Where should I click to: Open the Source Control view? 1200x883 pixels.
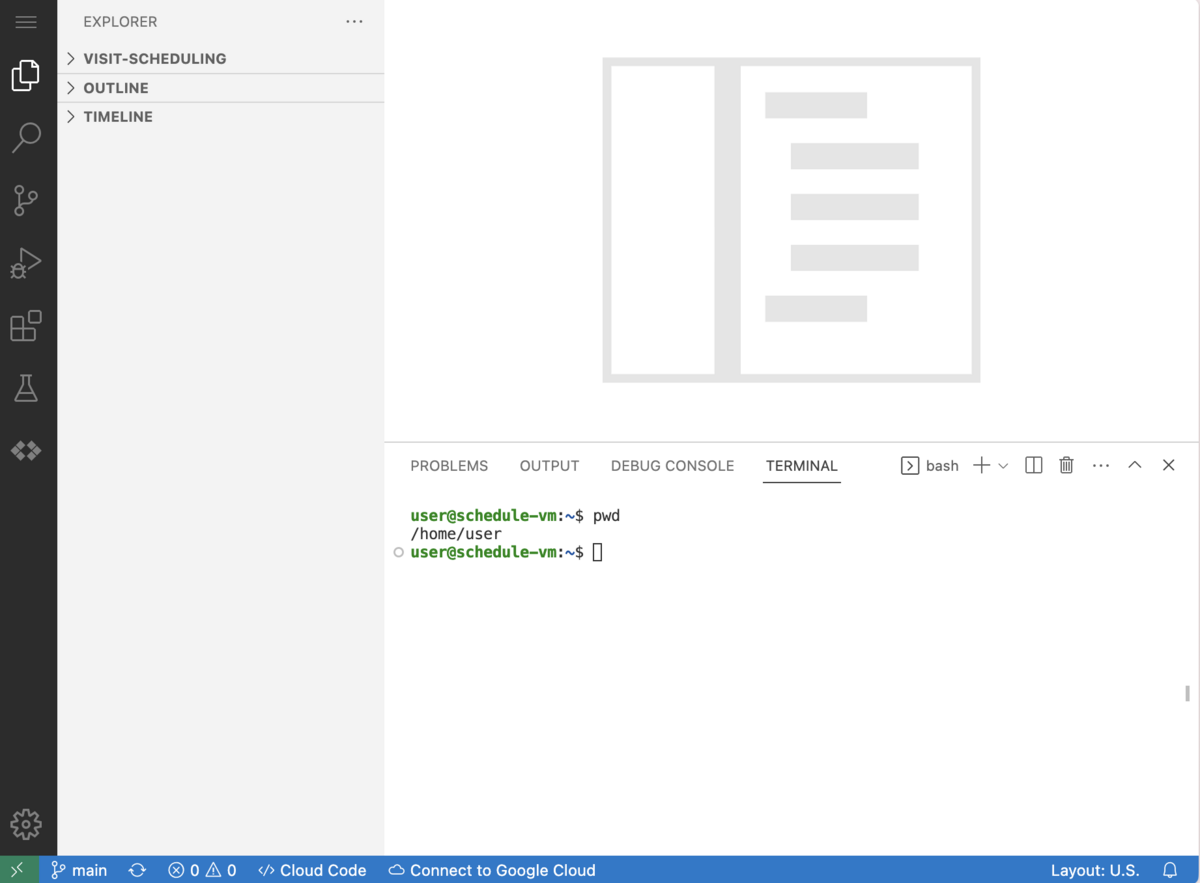27,200
